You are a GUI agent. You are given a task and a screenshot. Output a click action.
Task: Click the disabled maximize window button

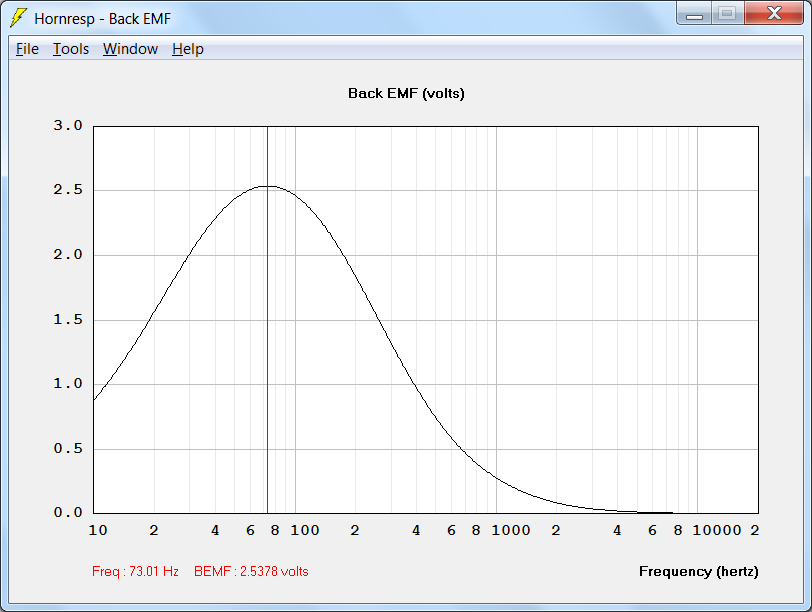coord(728,13)
